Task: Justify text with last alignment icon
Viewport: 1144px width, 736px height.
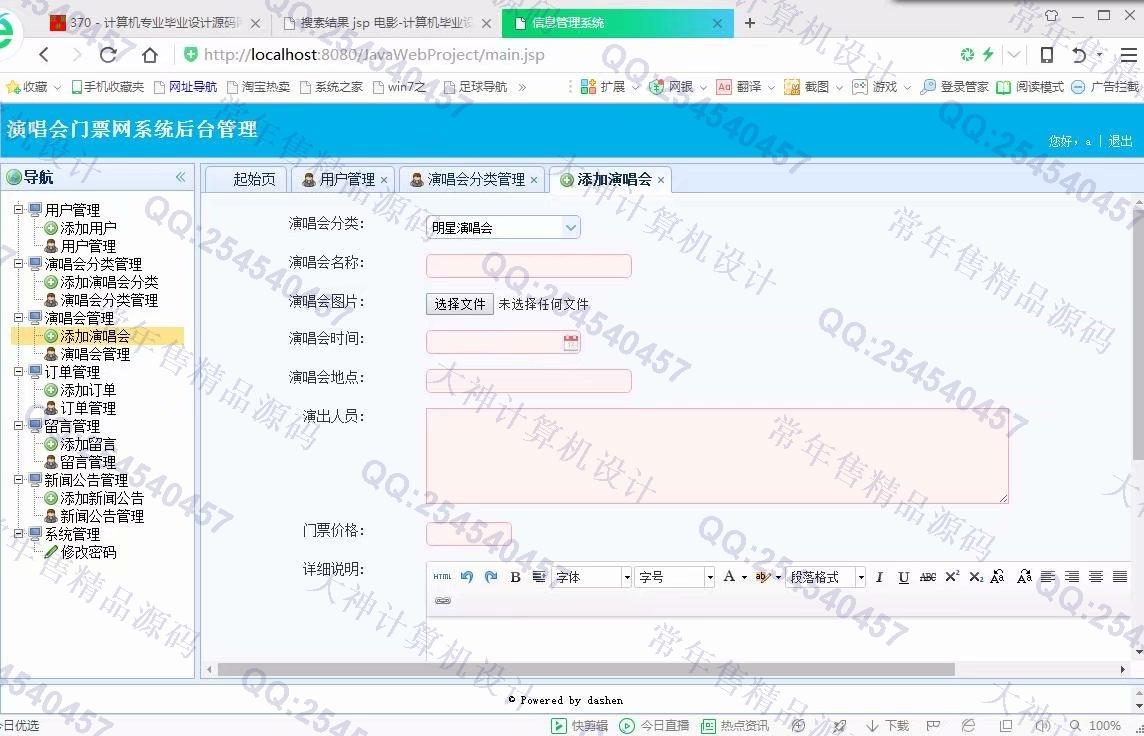Action: (x=1120, y=577)
